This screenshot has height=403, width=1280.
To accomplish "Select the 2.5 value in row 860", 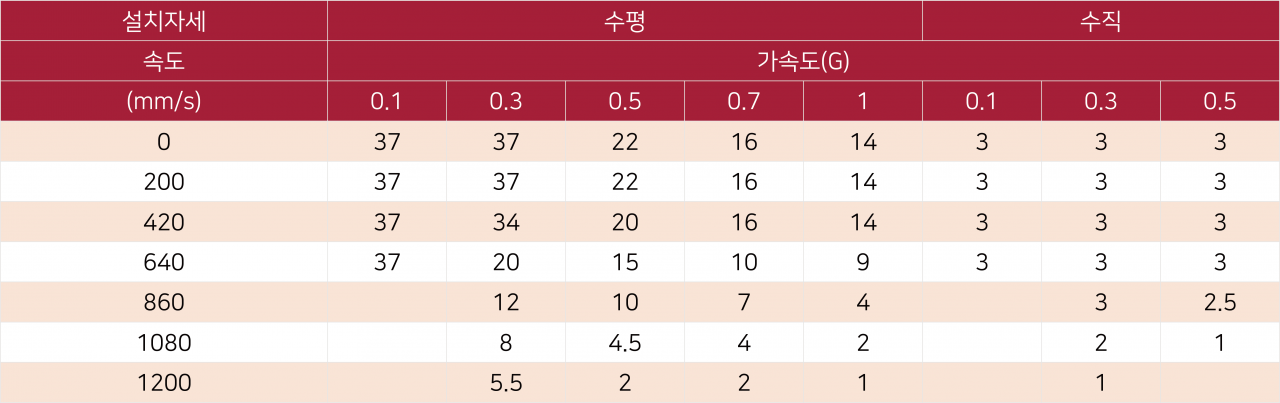I will pyautogui.click(x=1220, y=302).
